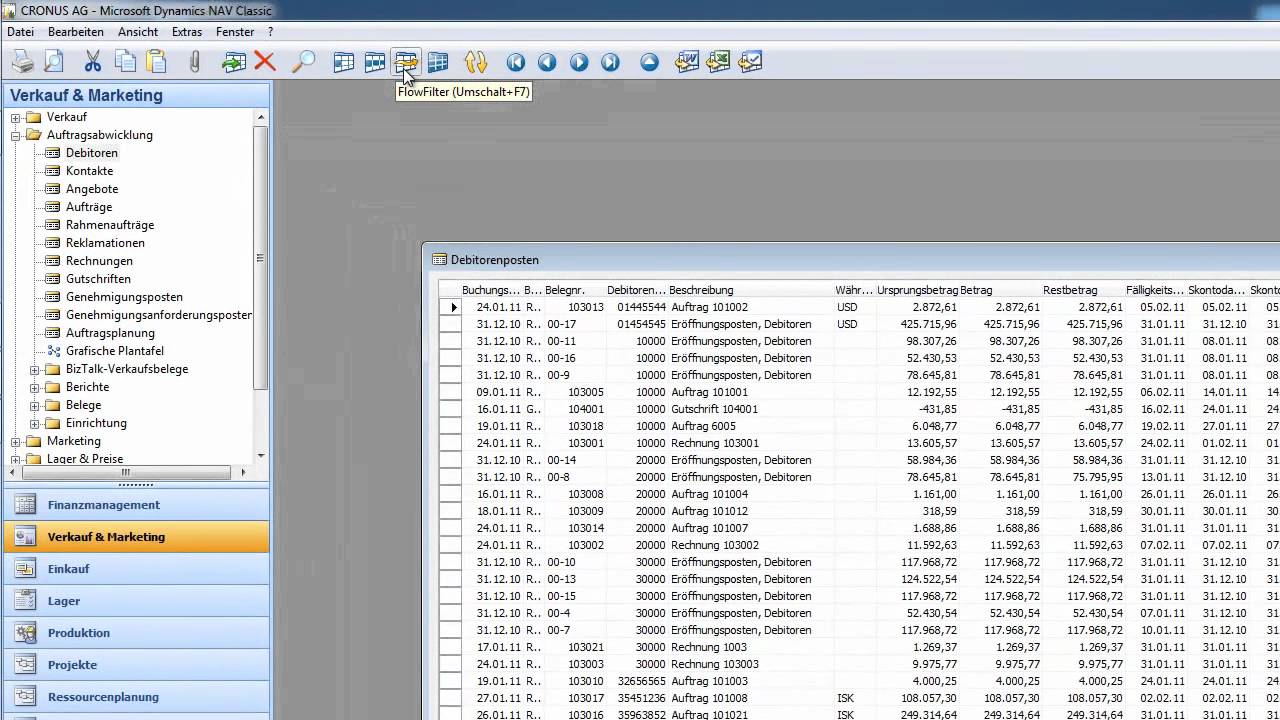Expand the Berichte folder
Screen dimensions: 1280x720
[35, 388]
